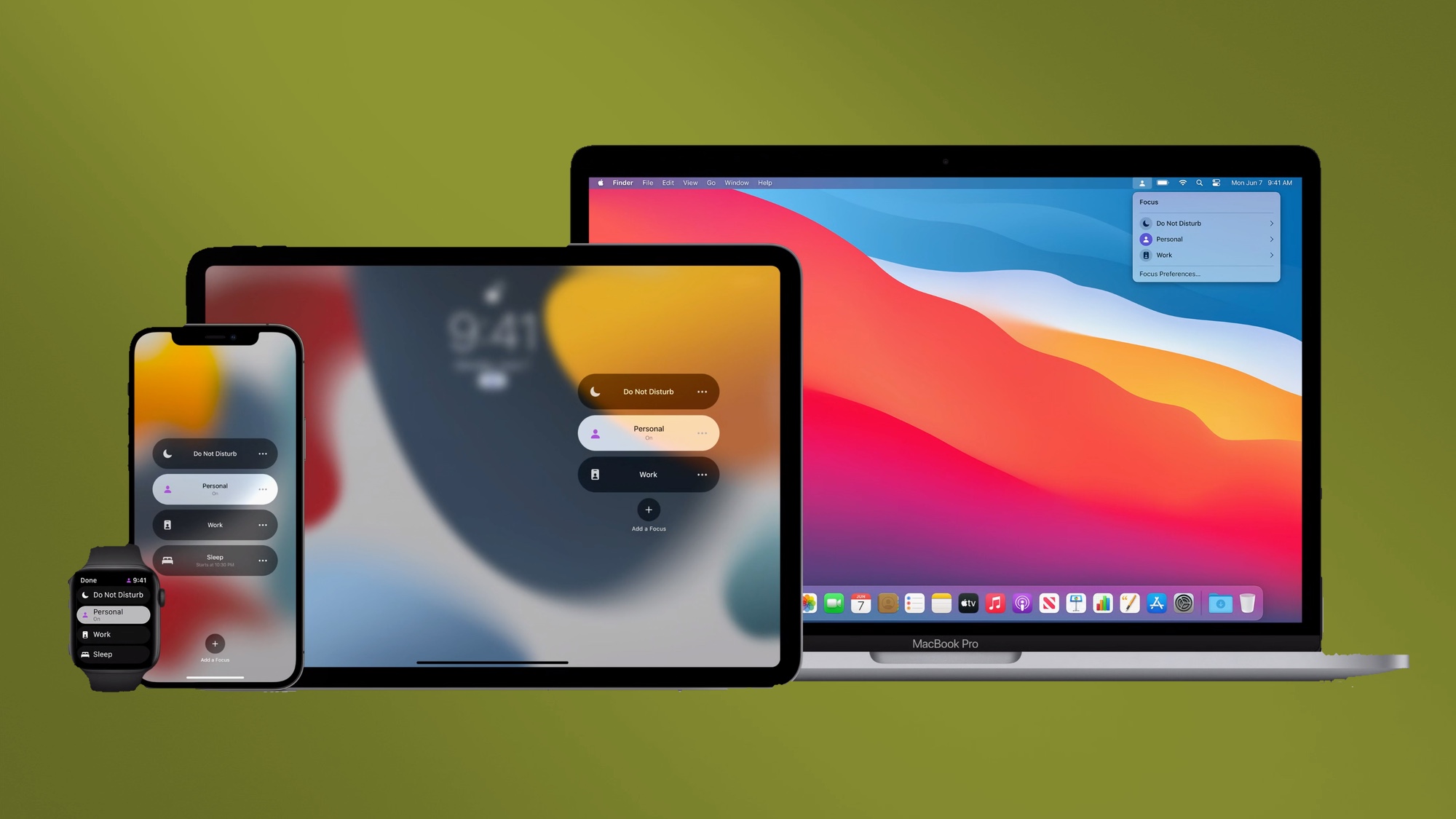The width and height of the screenshot is (1456, 819).
Task: Select Focus Preferences menu item
Action: click(x=1171, y=273)
